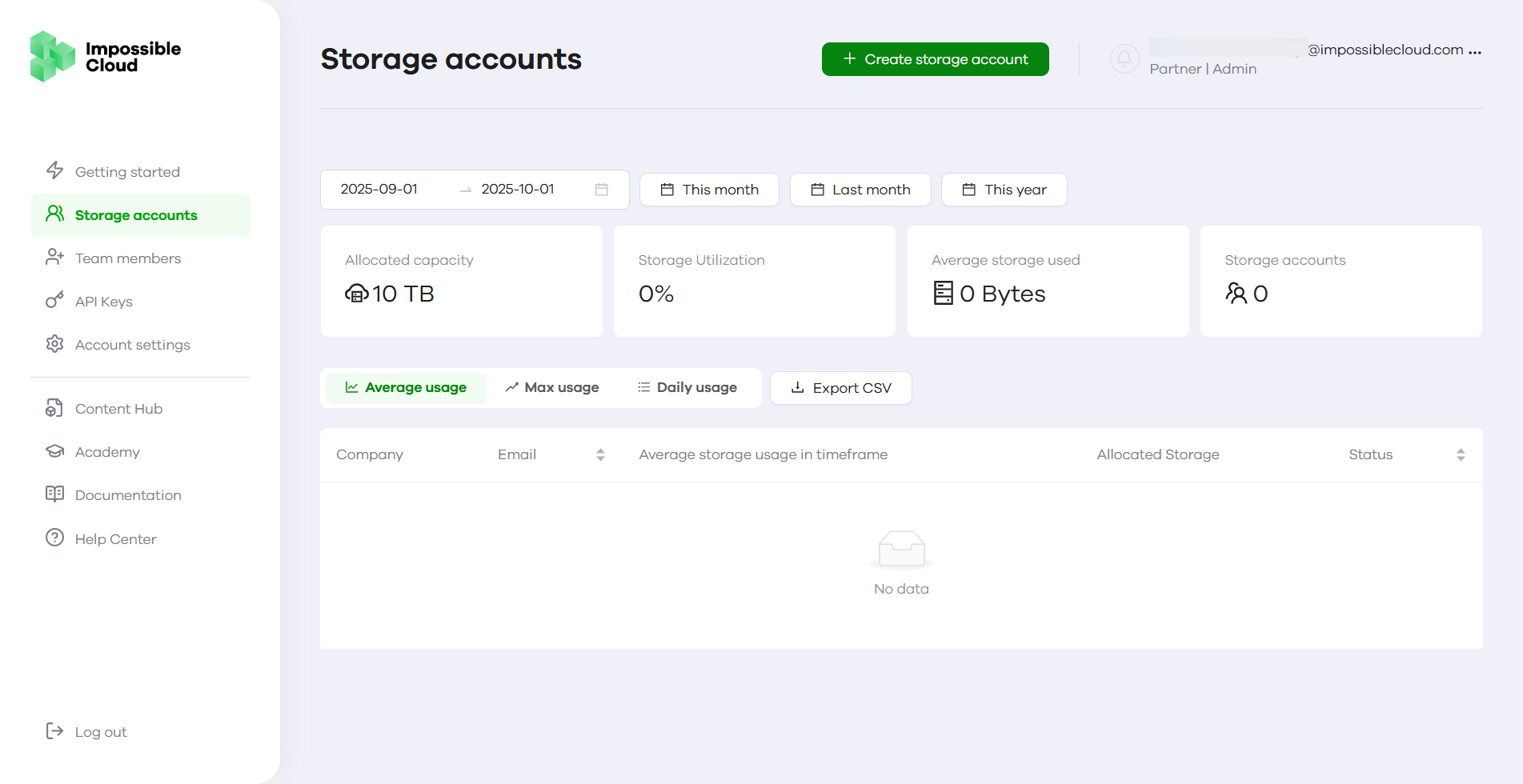Switch to the Max usage tab
The image size is (1523, 784).
point(552,388)
